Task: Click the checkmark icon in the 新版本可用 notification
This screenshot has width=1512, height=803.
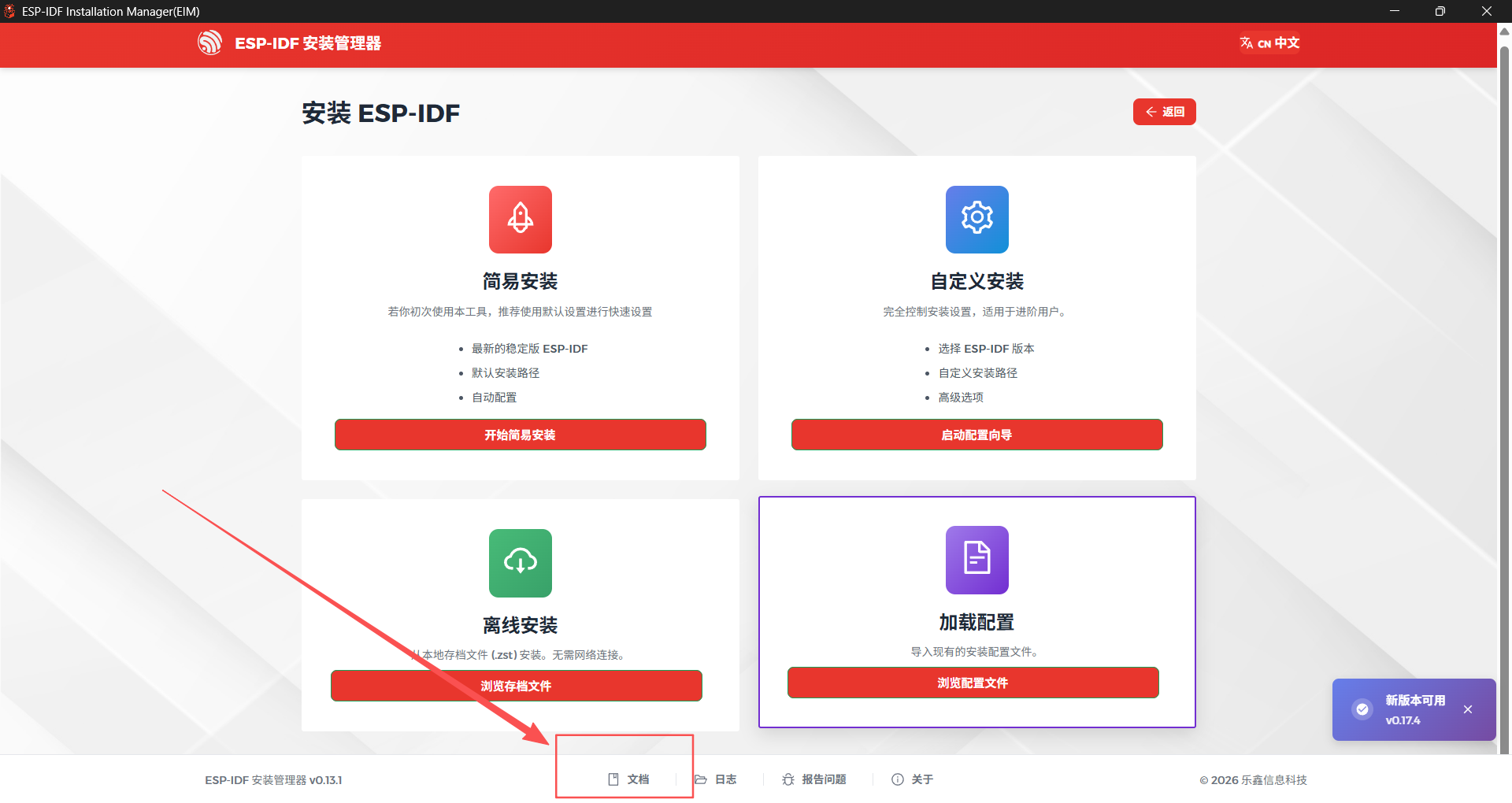Action: (x=1362, y=709)
